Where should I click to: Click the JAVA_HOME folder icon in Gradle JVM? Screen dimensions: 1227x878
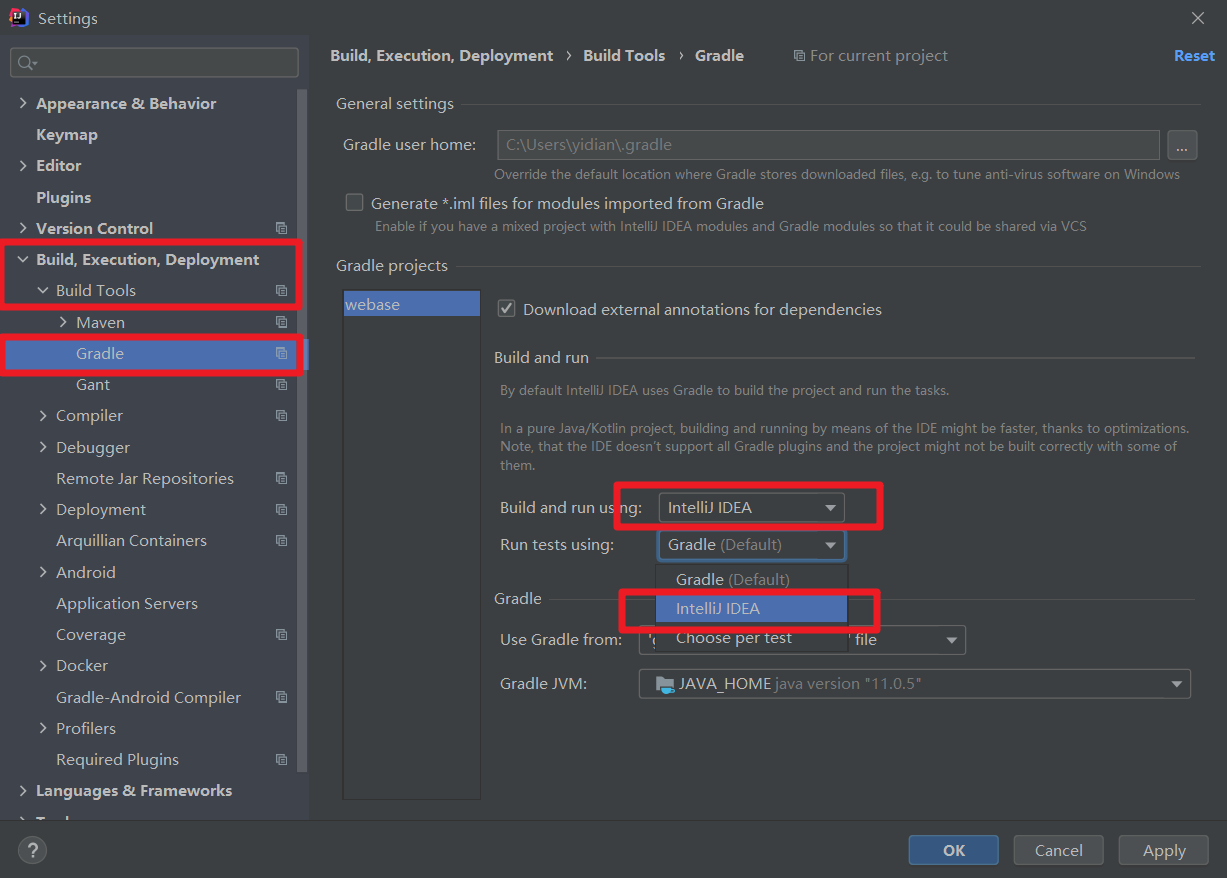(x=663, y=684)
